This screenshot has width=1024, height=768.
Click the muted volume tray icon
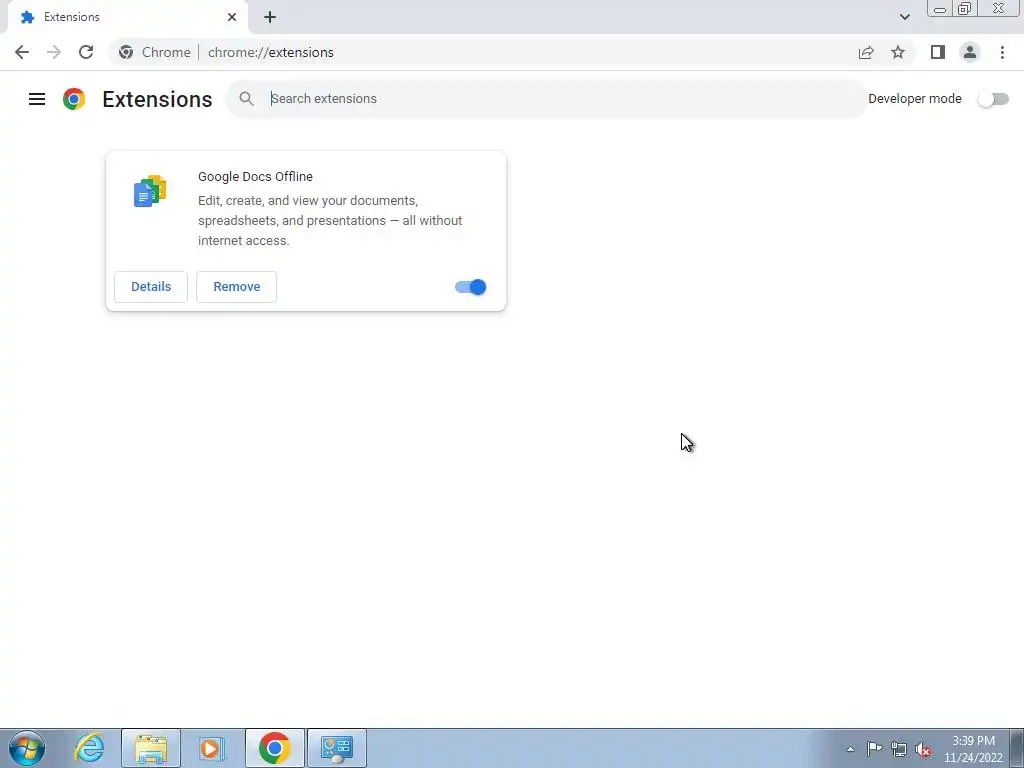(923, 749)
